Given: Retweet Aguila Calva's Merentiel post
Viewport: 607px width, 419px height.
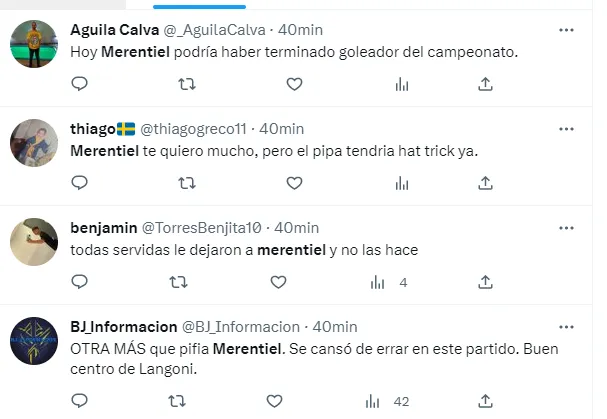Looking at the screenshot, I should coord(187,84).
